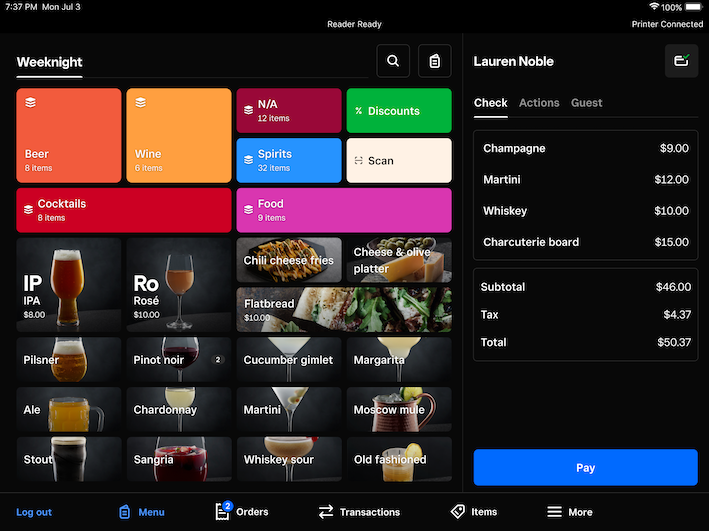
Task: Add an IPA to the check
Action: tap(69, 285)
